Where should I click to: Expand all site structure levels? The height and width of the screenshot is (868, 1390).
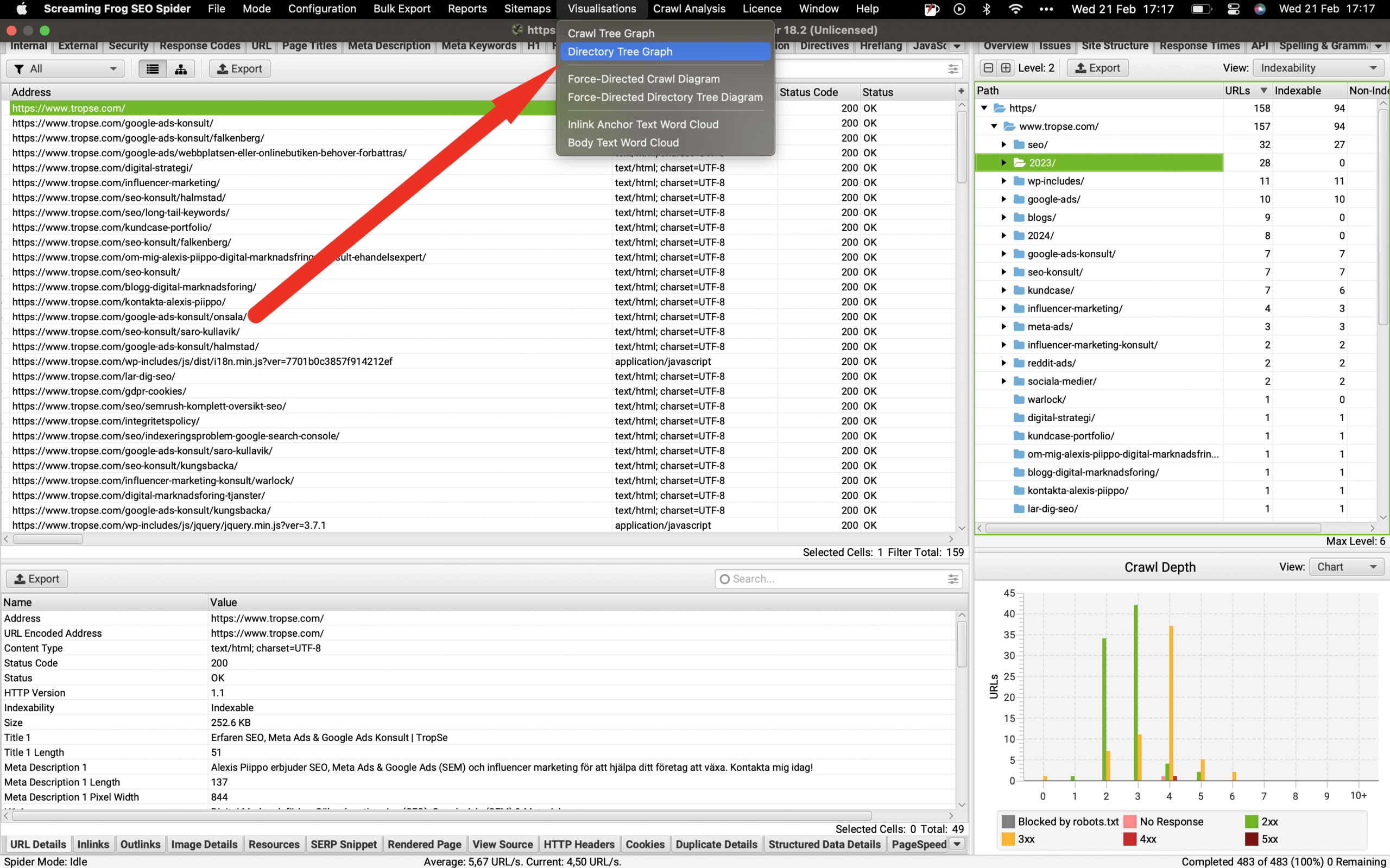click(x=1006, y=68)
